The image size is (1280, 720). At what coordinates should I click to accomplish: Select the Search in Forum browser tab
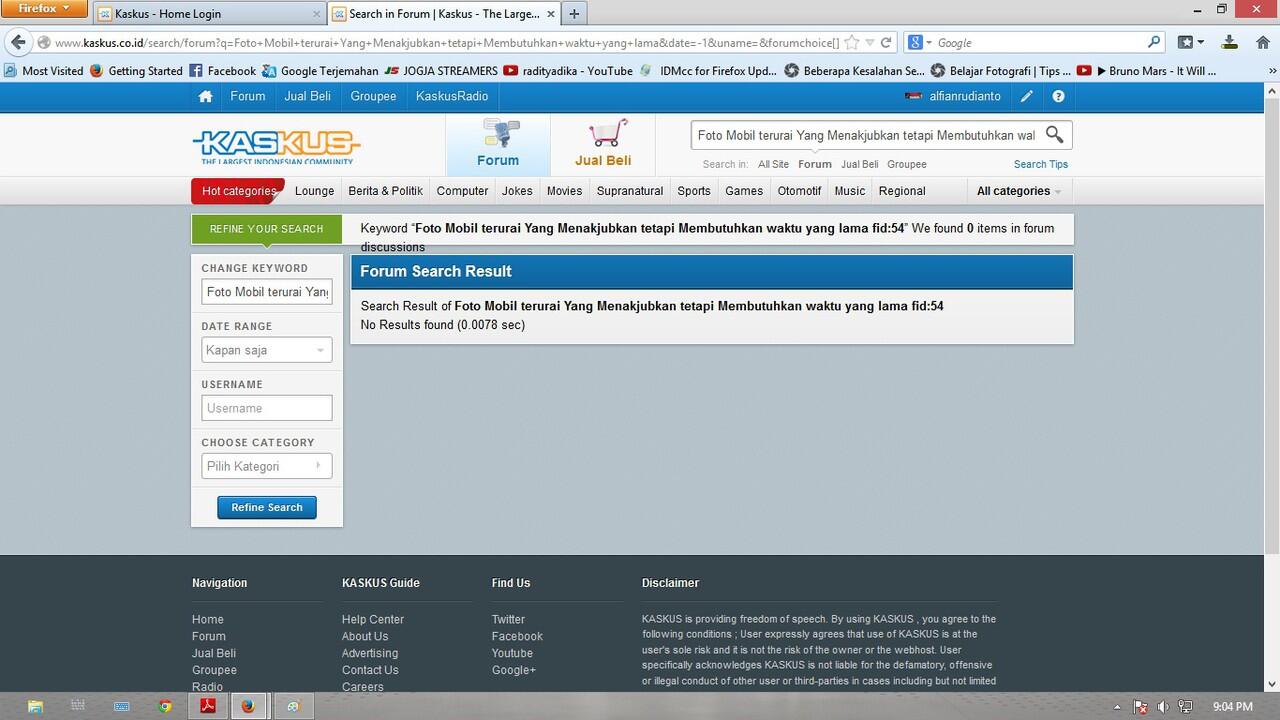click(443, 14)
